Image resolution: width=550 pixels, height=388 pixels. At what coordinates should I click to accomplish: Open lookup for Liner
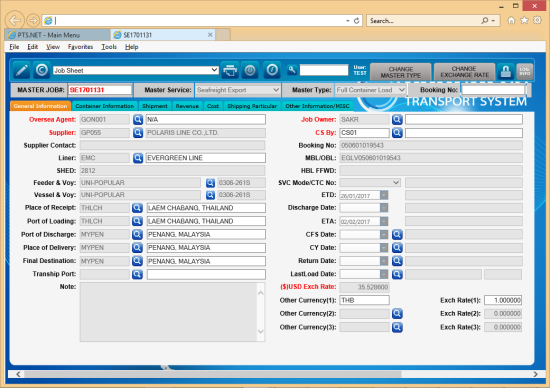coord(138,158)
